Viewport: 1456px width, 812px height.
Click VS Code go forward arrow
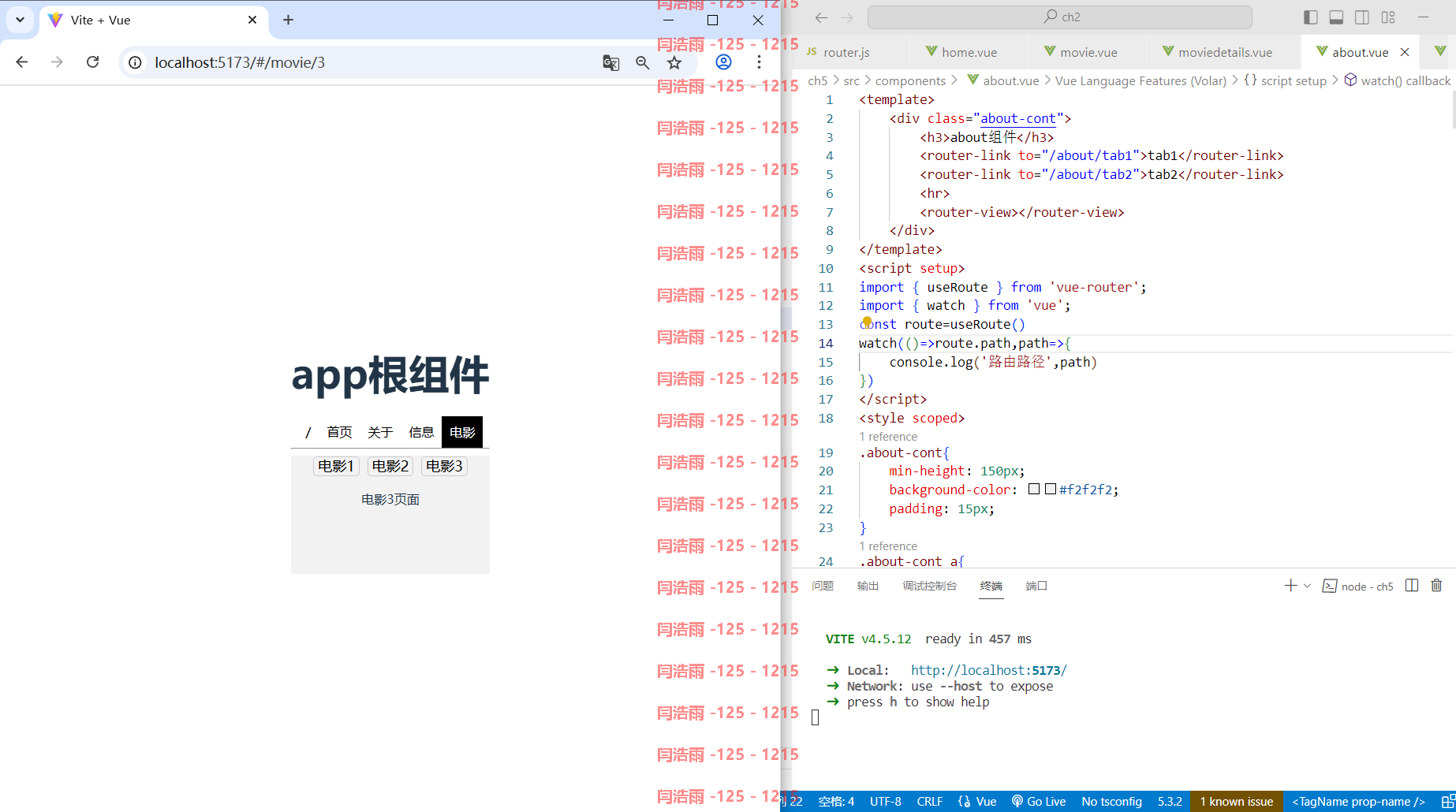pyautogui.click(x=847, y=17)
